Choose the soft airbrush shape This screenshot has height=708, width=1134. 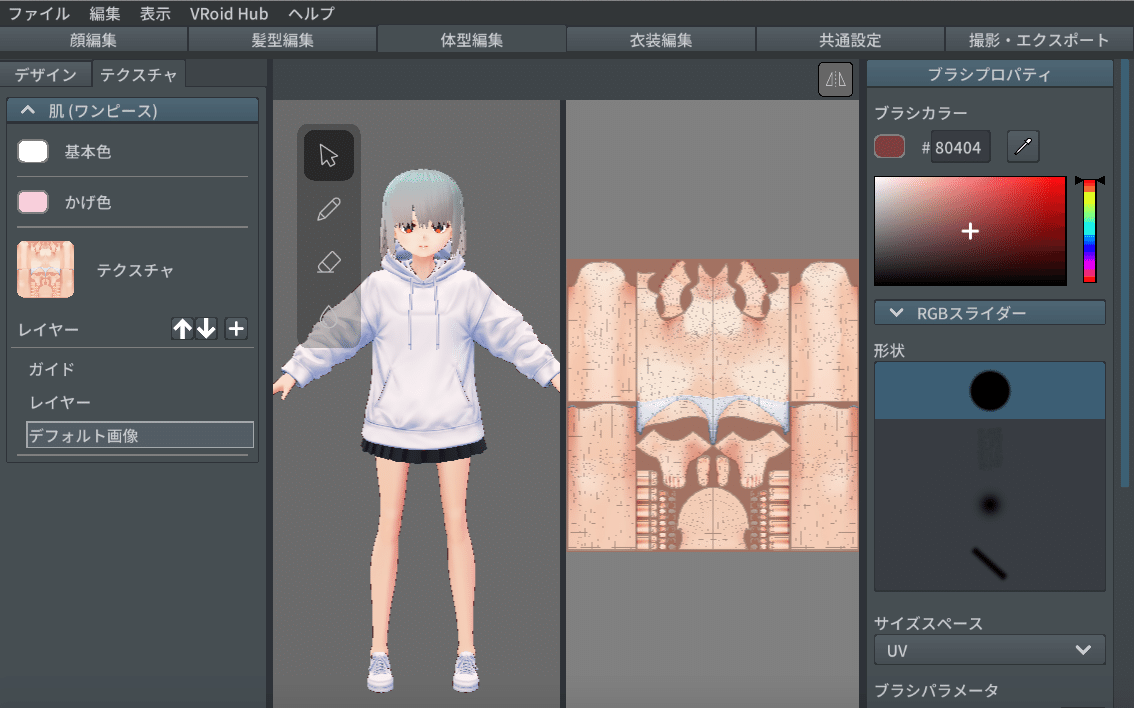[x=989, y=504]
